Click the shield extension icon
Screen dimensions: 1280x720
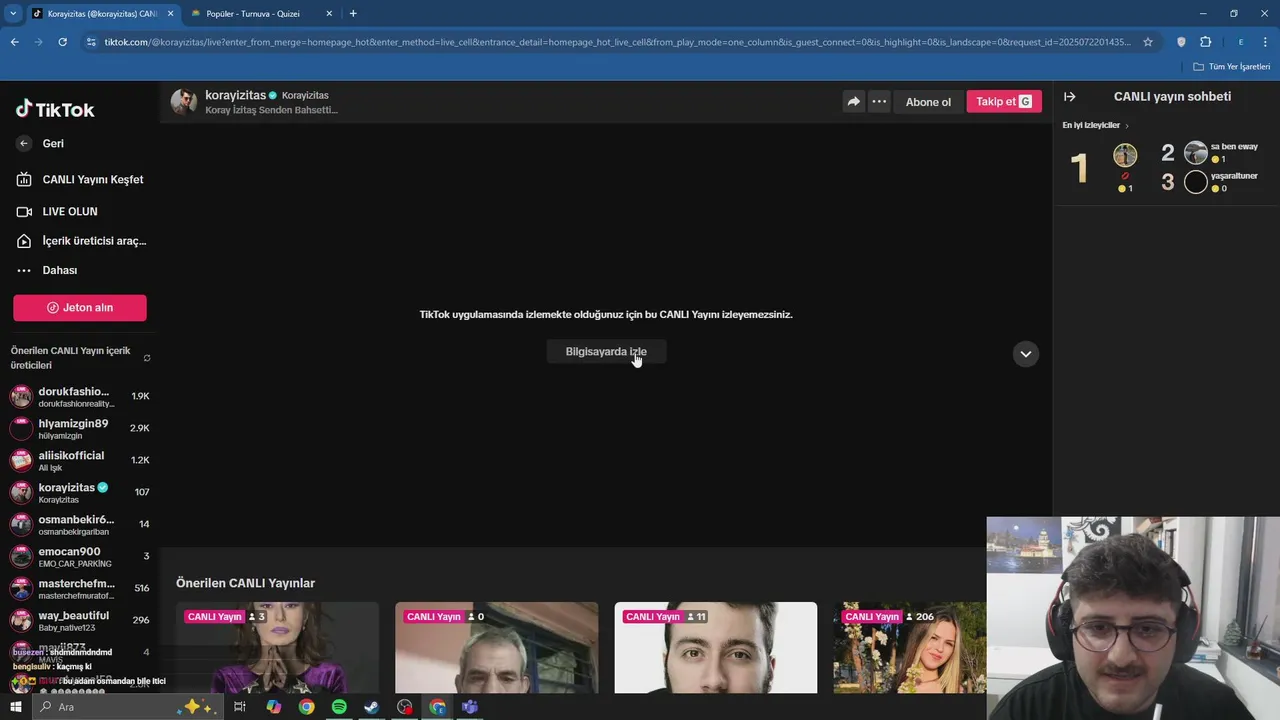pos(1181,42)
